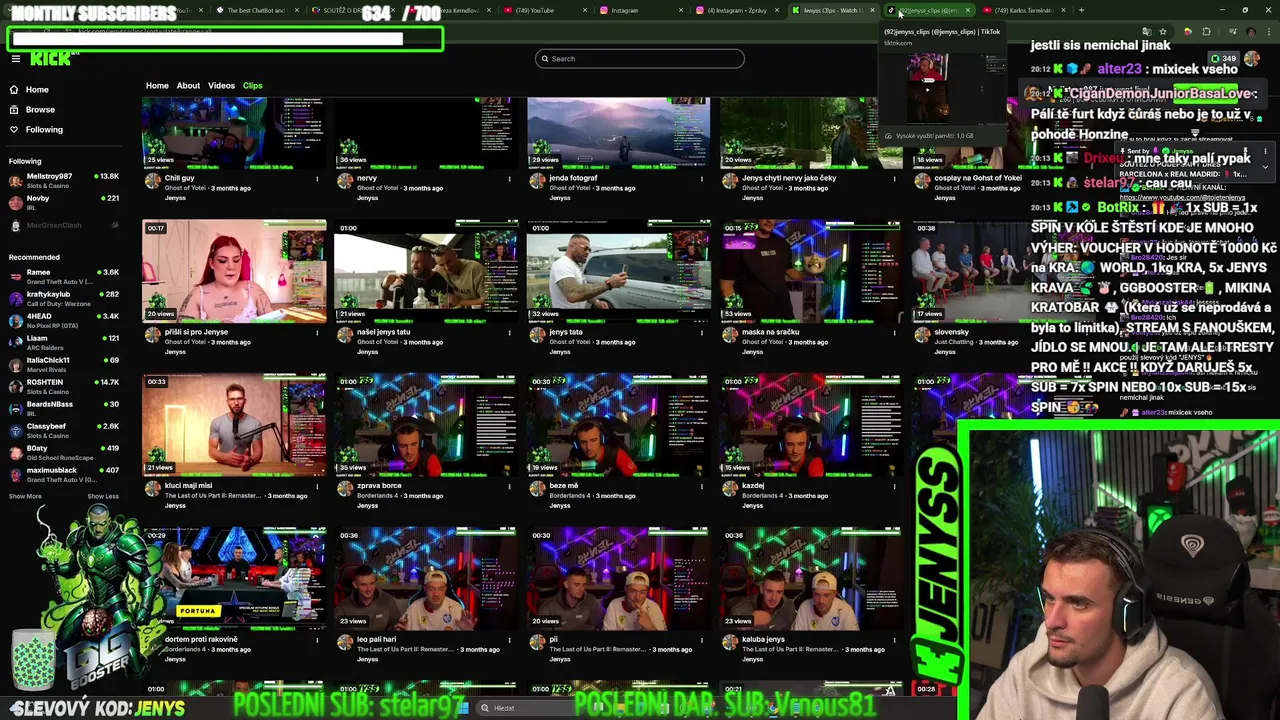Click the channel avatar beside 'kazdej' clip
The width and height of the screenshot is (1280, 720).
(x=729, y=489)
